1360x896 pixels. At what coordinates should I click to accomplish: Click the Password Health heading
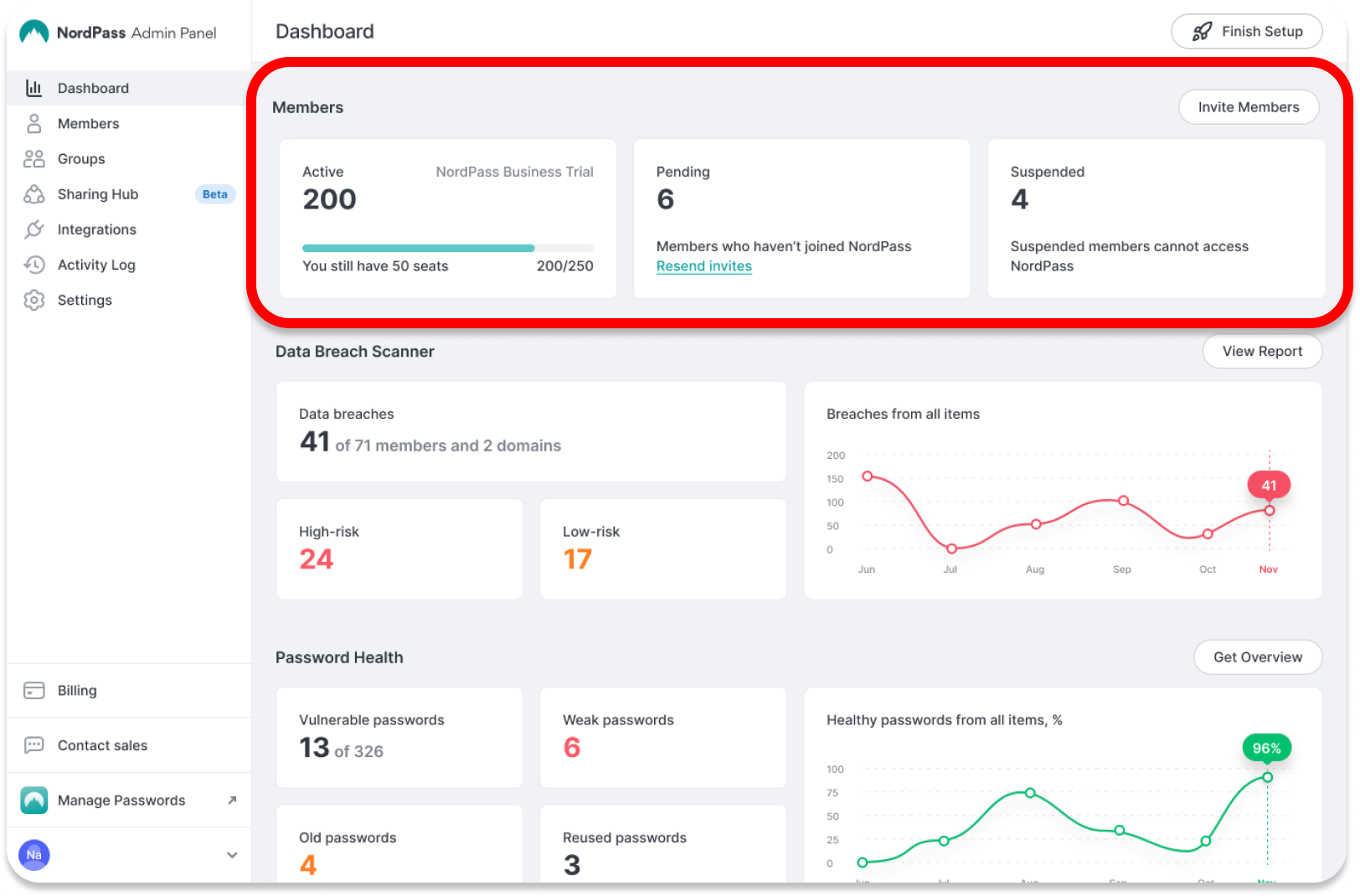coord(339,657)
